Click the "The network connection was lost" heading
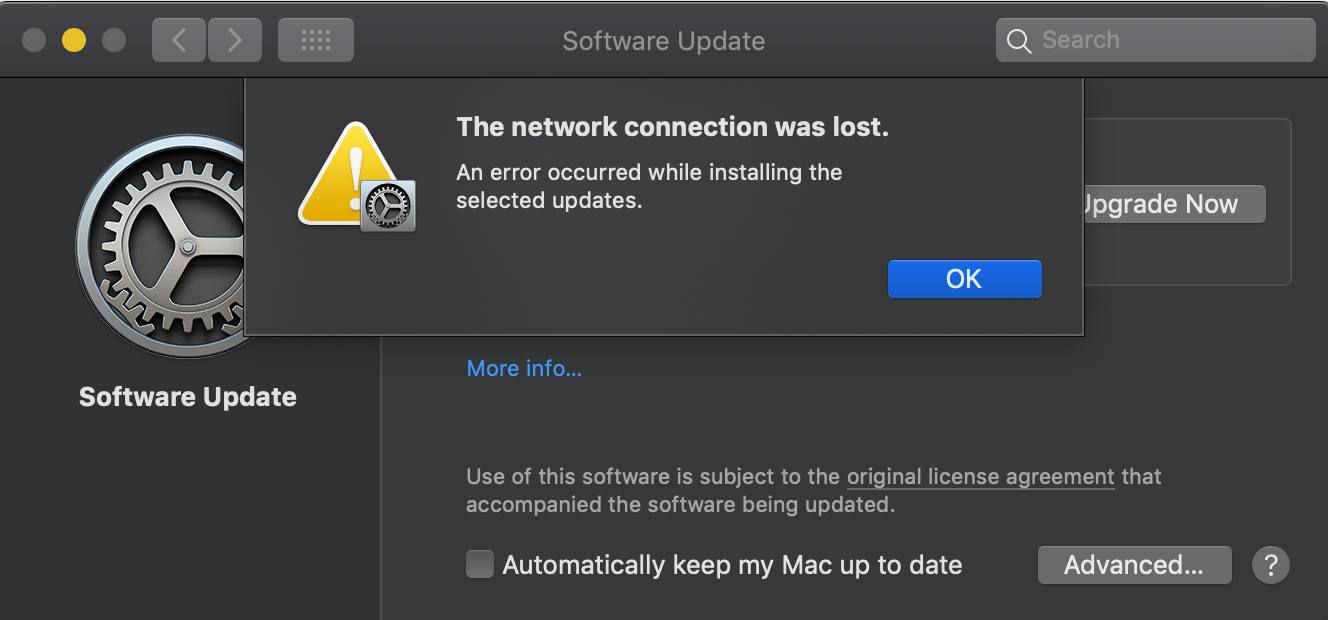The width and height of the screenshot is (1328, 620). [x=672, y=127]
